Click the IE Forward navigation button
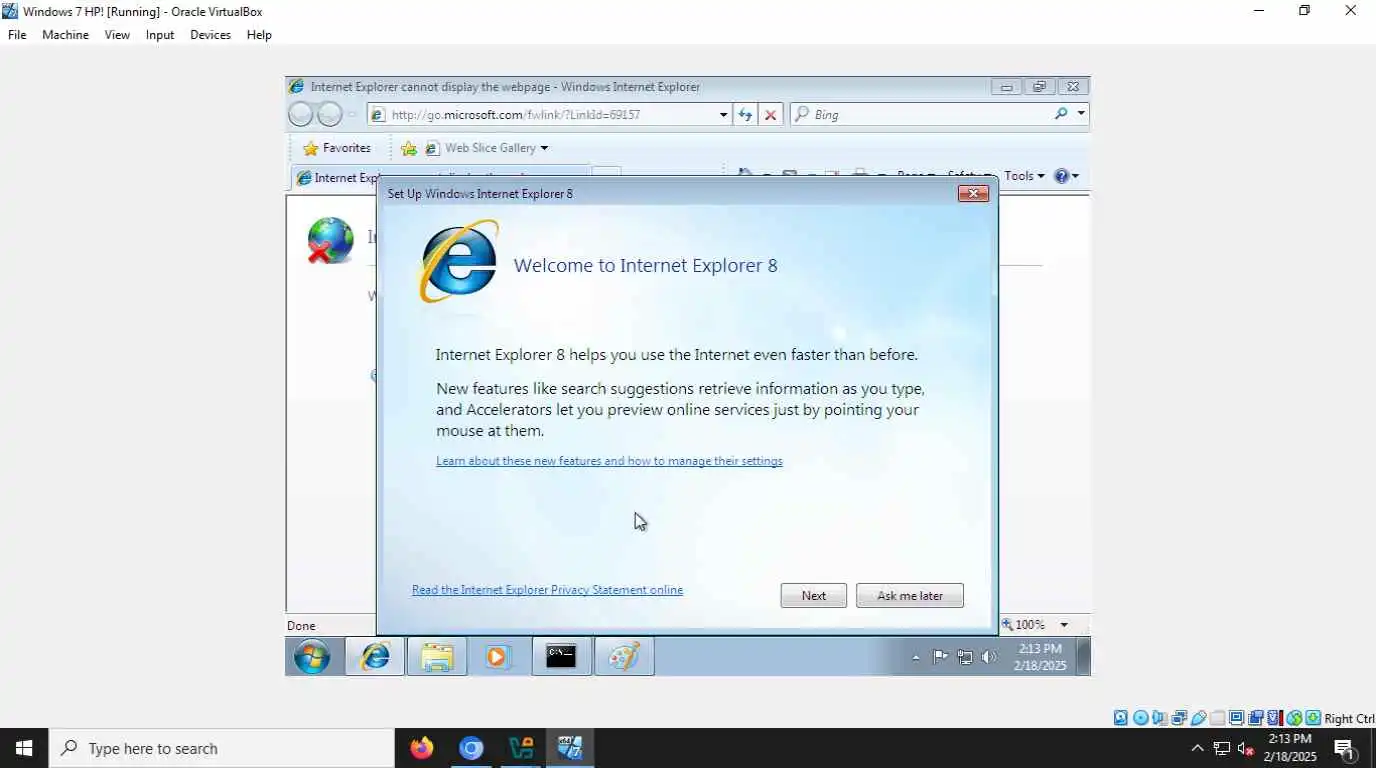 pyautogui.click(x=330, y=114)
